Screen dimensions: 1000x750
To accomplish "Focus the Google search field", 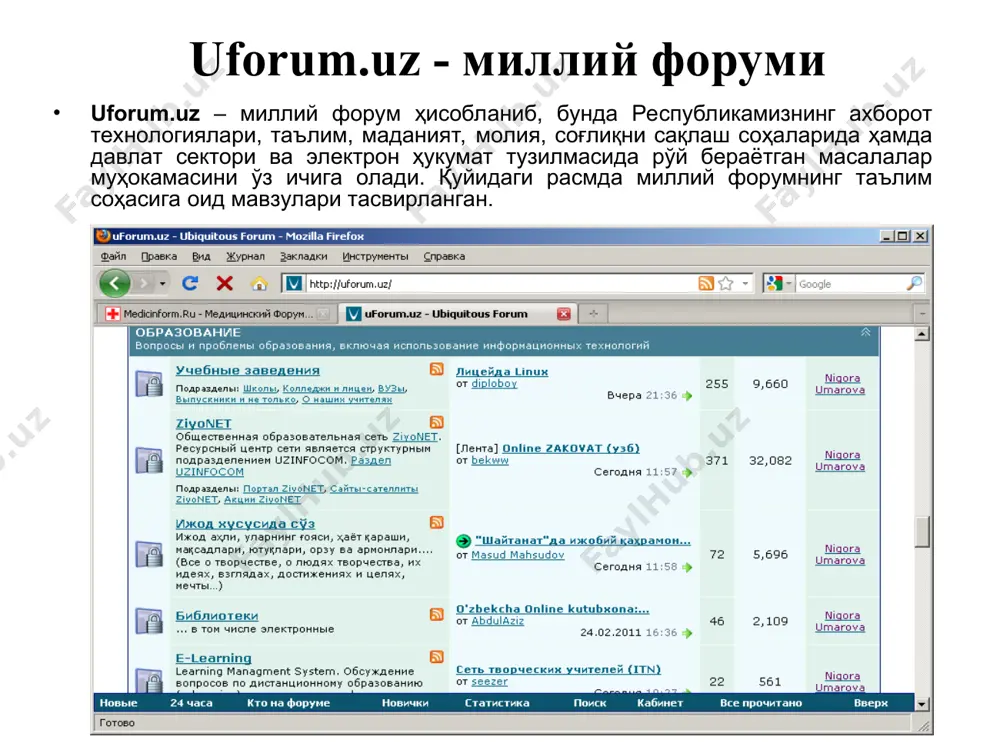I will 850,284.
